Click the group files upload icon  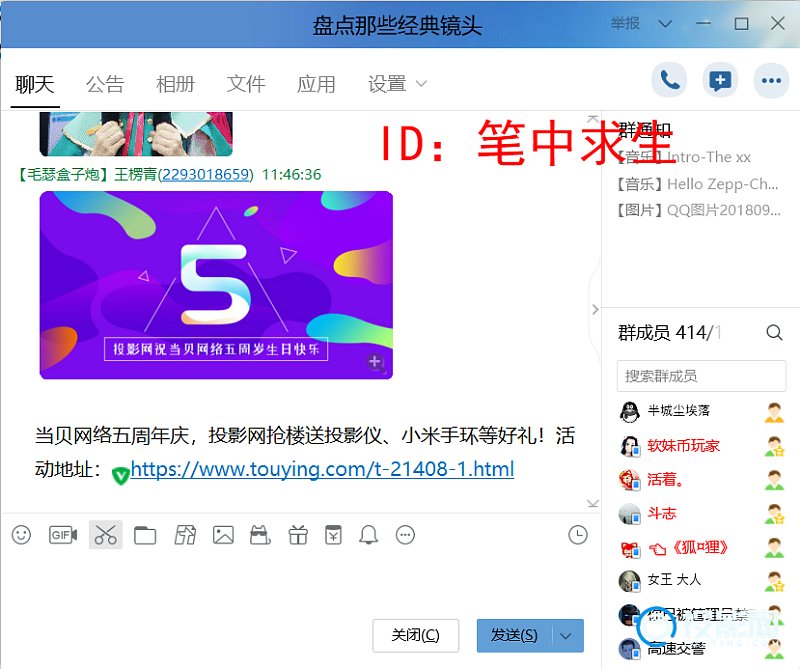pyautogui.click(x=185, y=535)
